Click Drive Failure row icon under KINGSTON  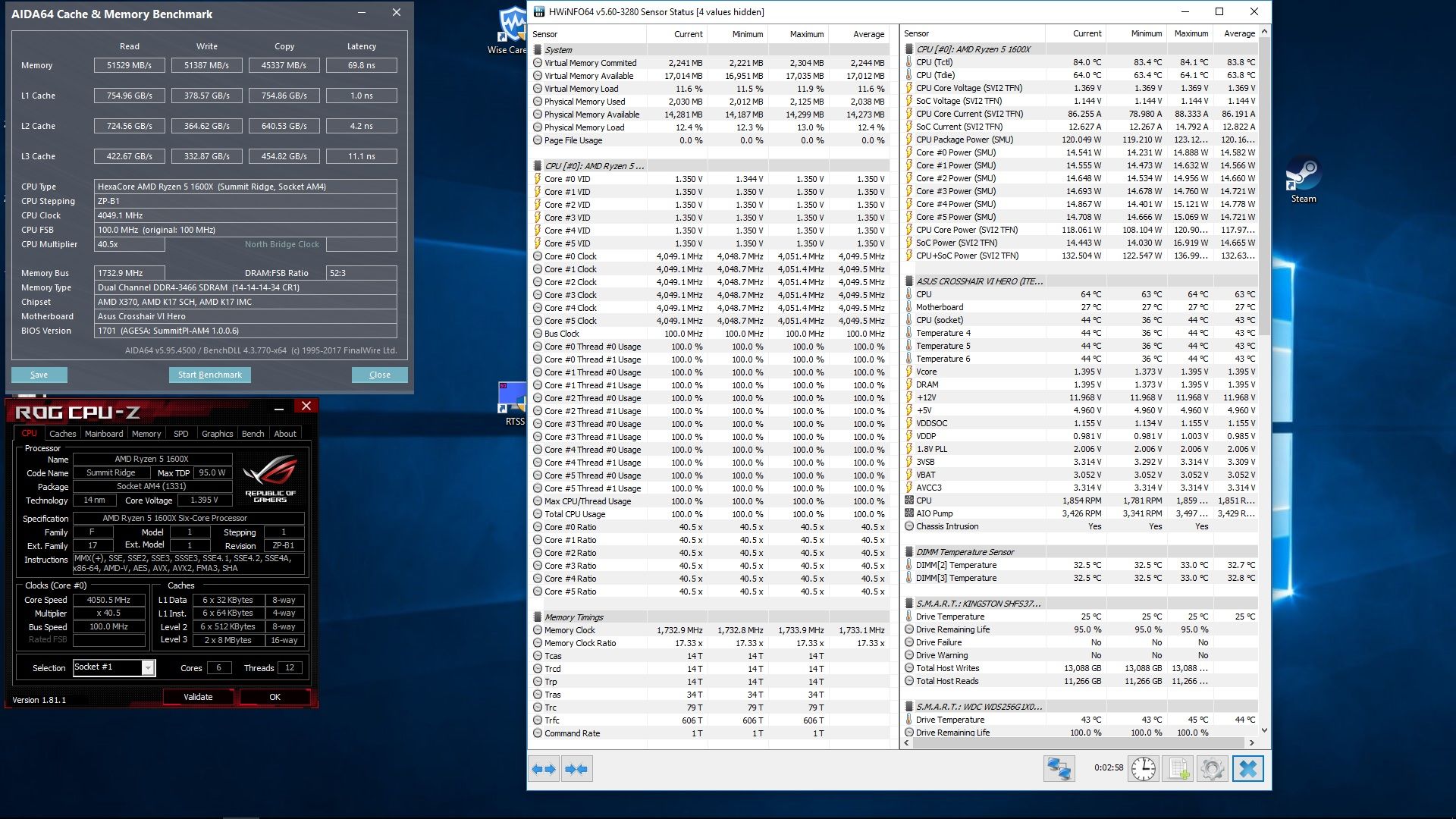coord(909,642)
